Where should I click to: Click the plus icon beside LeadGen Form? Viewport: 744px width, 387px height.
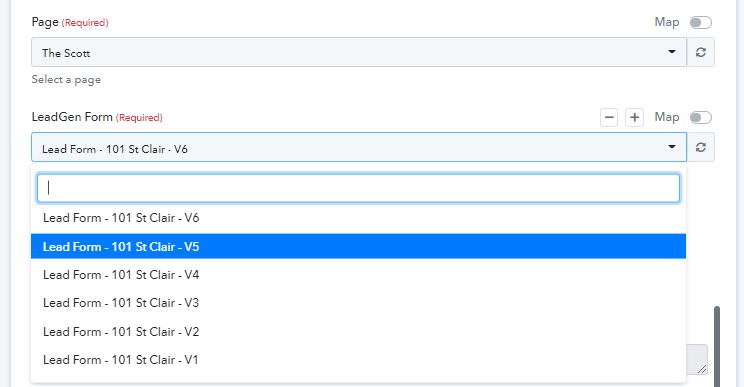634,117
